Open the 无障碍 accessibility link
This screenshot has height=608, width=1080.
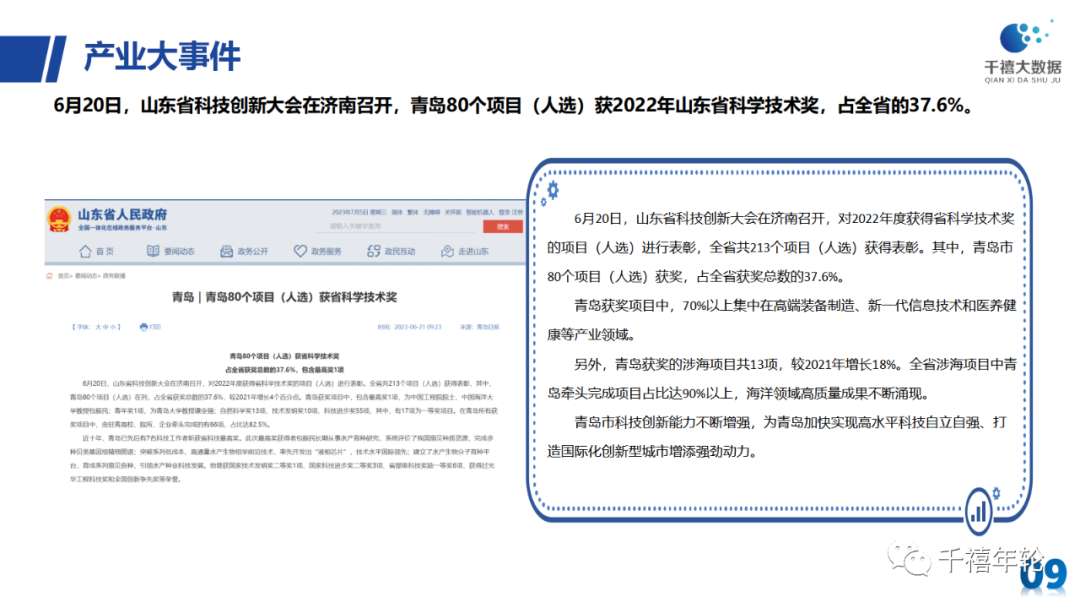tap(432, 212)
